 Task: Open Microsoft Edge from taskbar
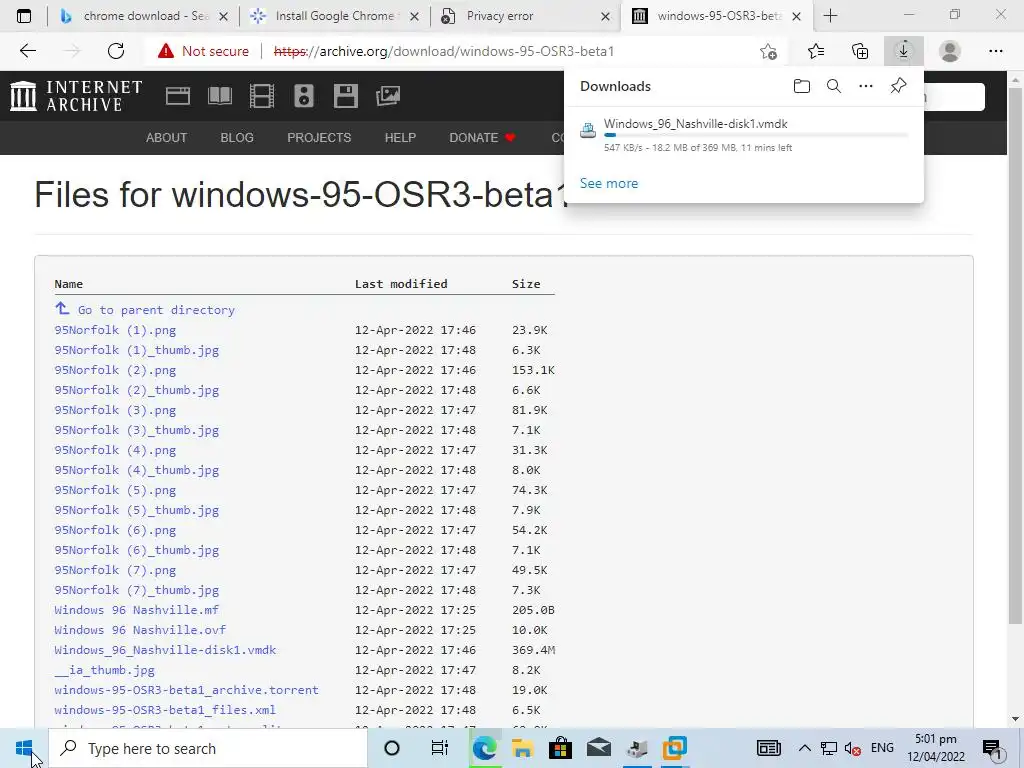pos(484,748)
